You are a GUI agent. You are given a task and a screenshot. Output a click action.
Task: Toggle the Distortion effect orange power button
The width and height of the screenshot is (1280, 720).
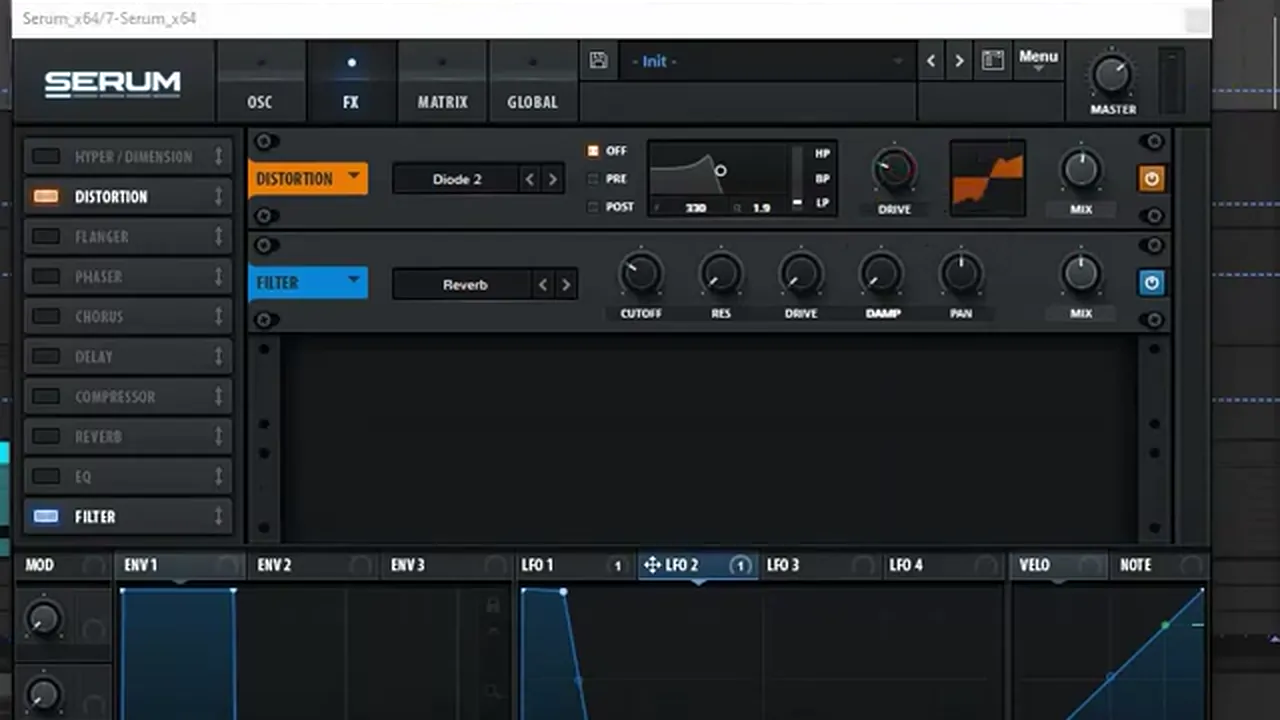coord(1151,179)
